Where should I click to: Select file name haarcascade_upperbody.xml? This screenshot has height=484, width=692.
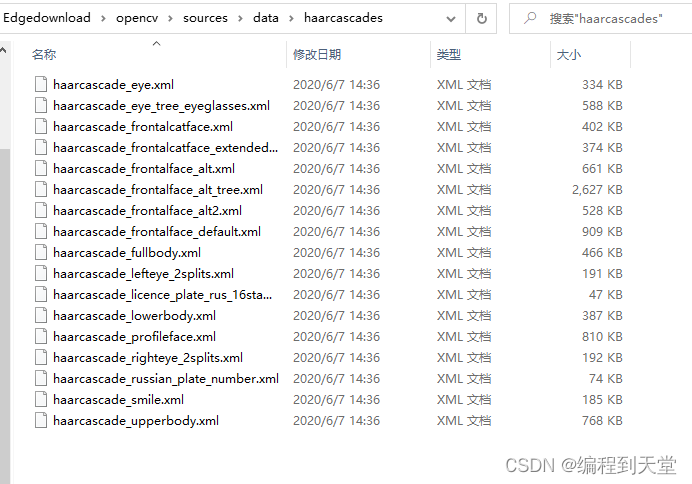pos(136,421)
